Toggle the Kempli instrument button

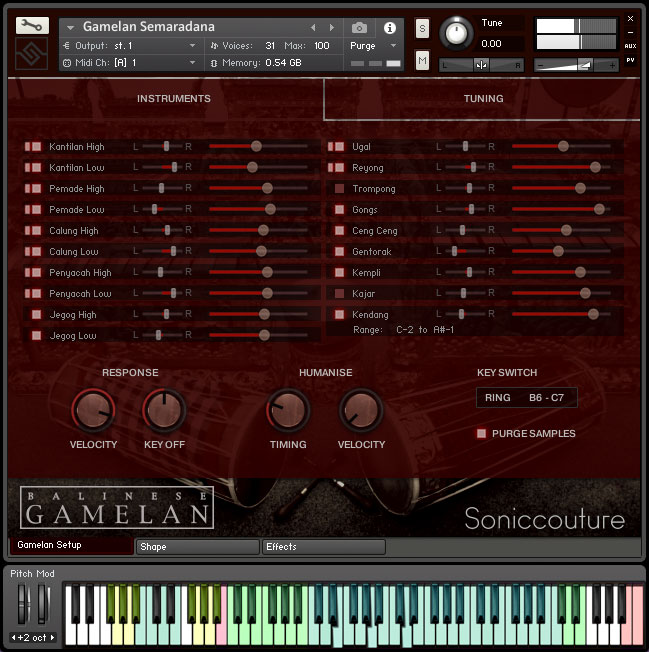339,272
